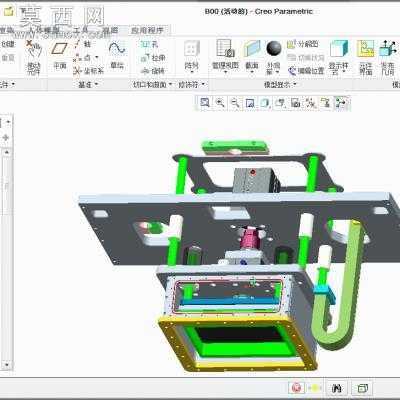Expand the Modifiers (修饰符) group
The height and width of the screenshot is (400, 400).
coord(192,85)
